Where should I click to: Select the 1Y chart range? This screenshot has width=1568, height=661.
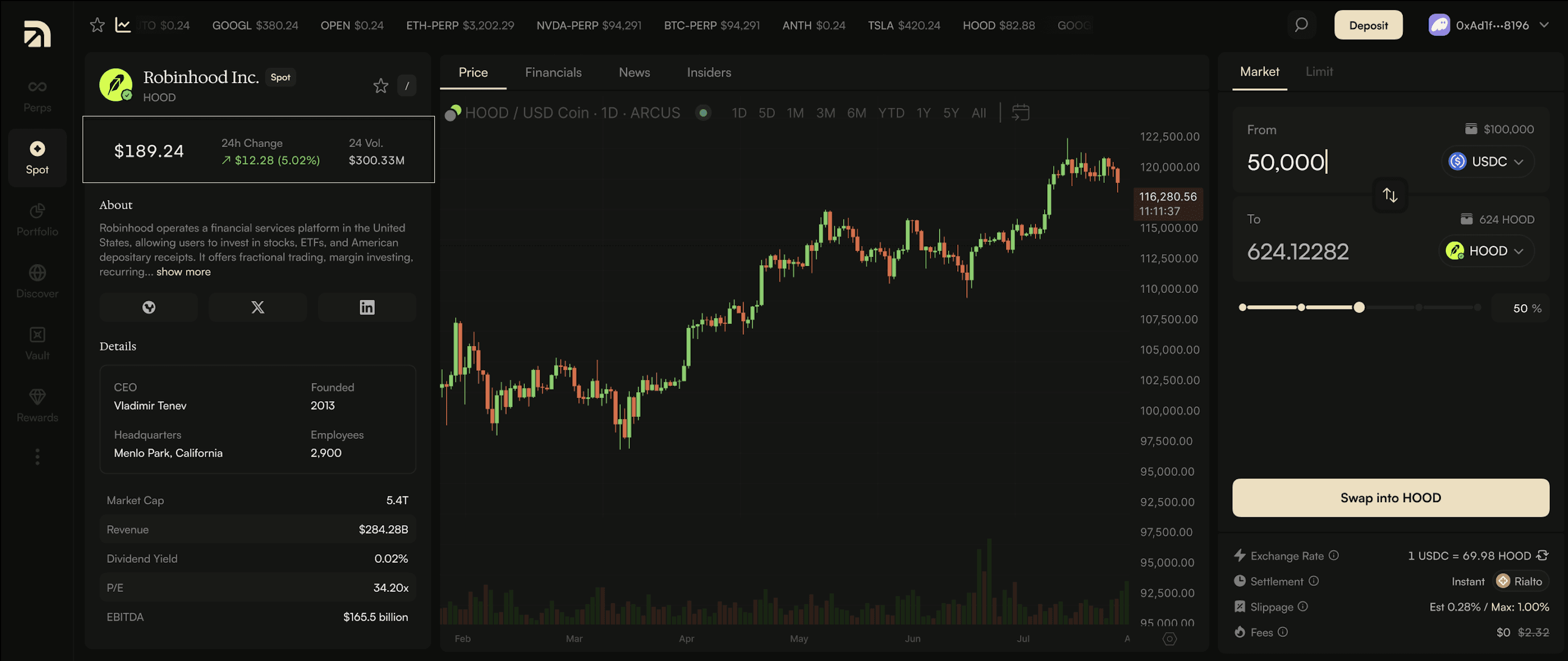click(x=923, y=113)
